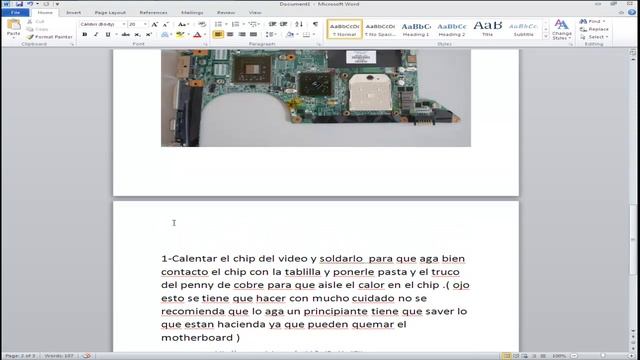The width and height of the screenshot is (640, 360).
Task: Toggle Justify alignment button
Action: pos(253,35)
